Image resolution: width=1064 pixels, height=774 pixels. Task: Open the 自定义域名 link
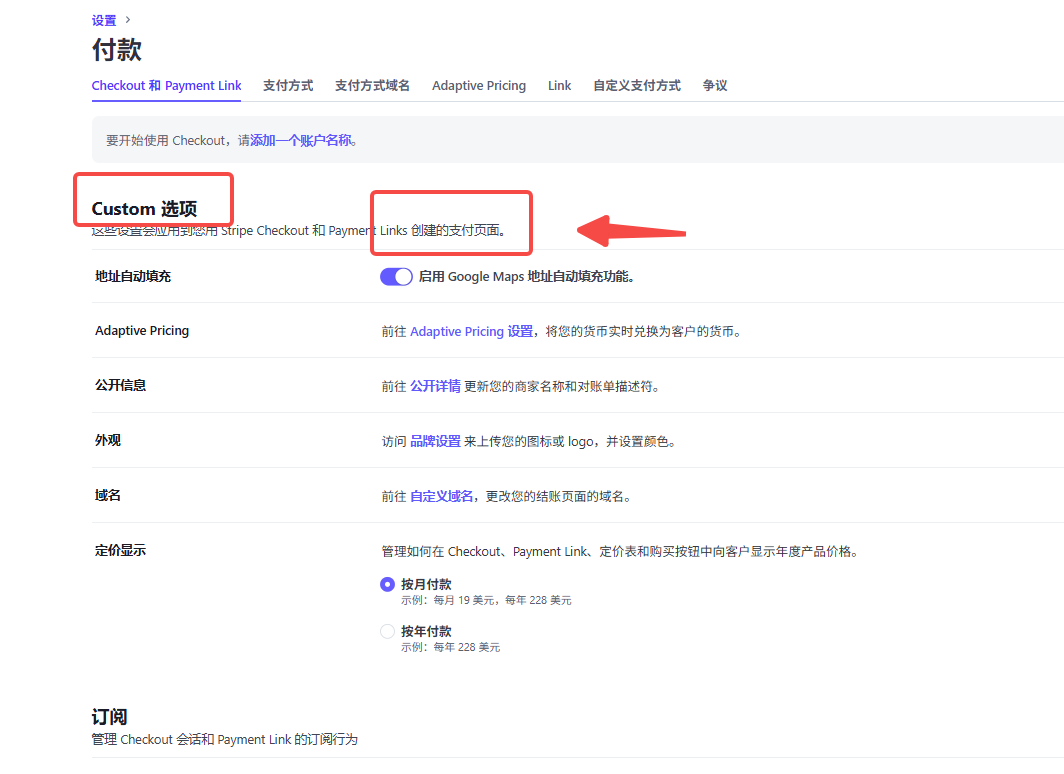coord(443,495)
